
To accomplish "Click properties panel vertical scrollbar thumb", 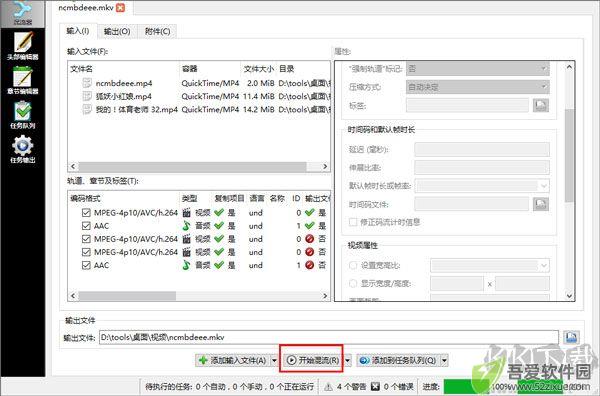I will pos(569,155).
